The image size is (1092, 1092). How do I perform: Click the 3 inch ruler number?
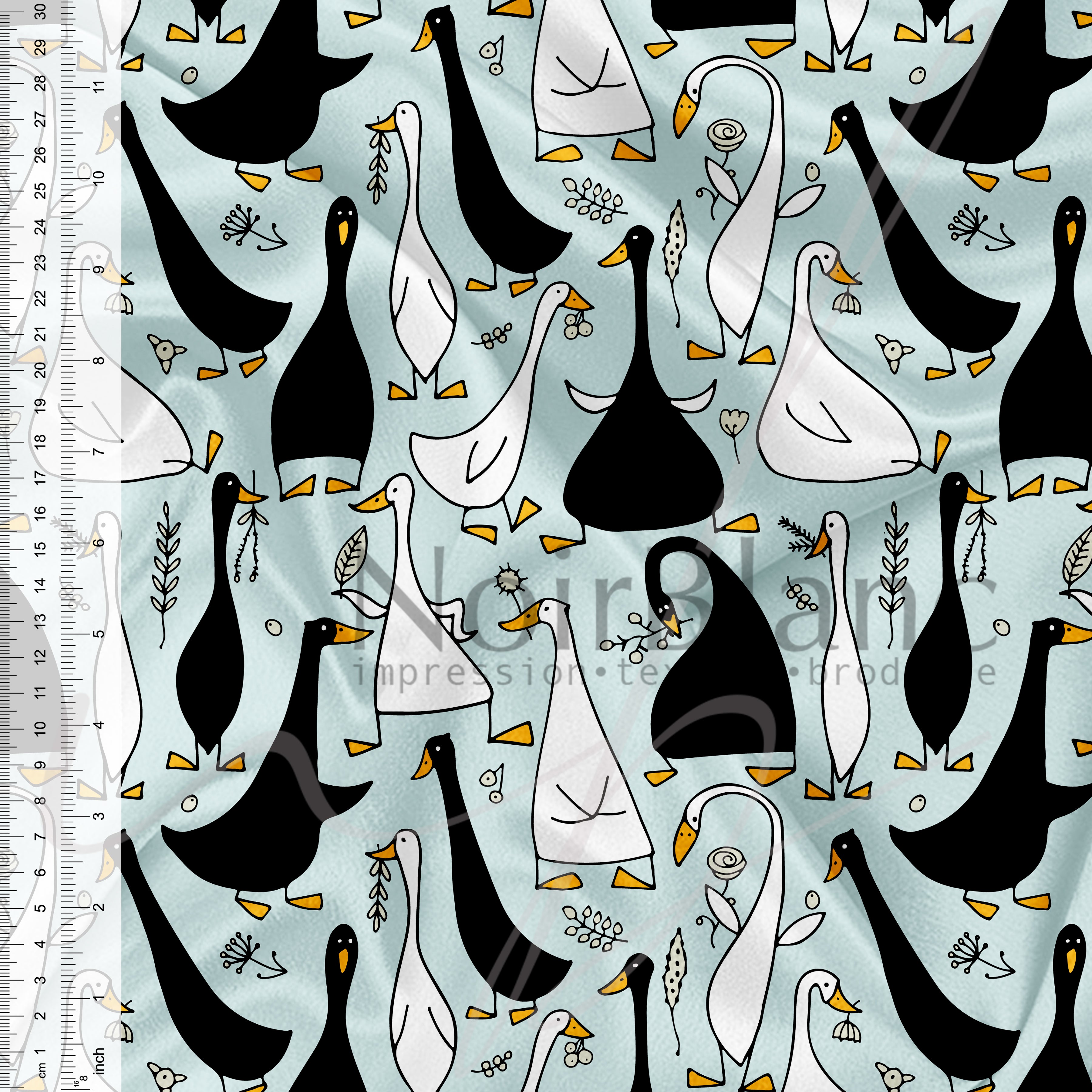(99, 816)
